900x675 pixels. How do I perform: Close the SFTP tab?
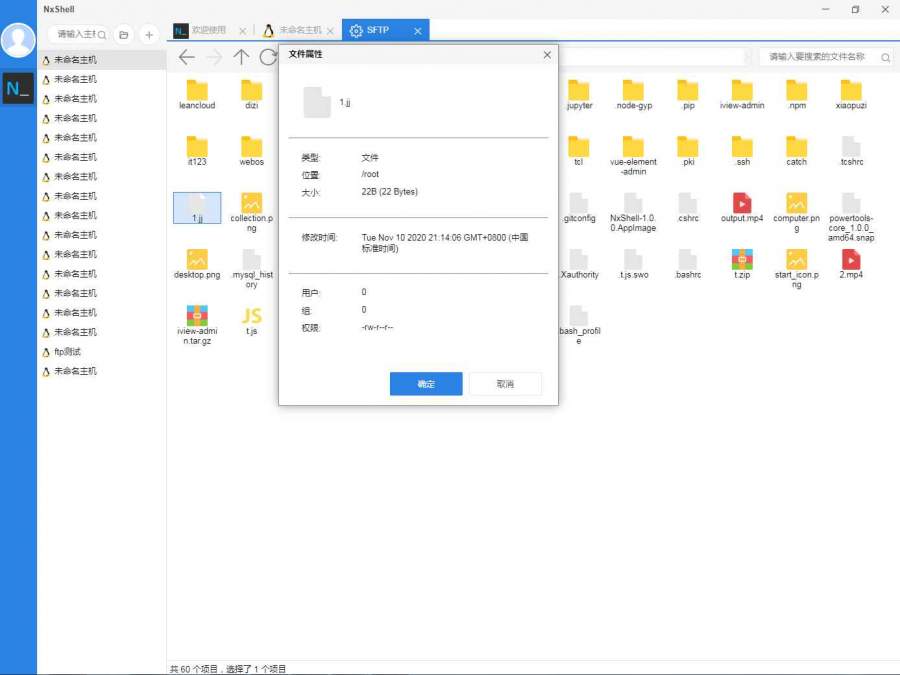[418, 31]
